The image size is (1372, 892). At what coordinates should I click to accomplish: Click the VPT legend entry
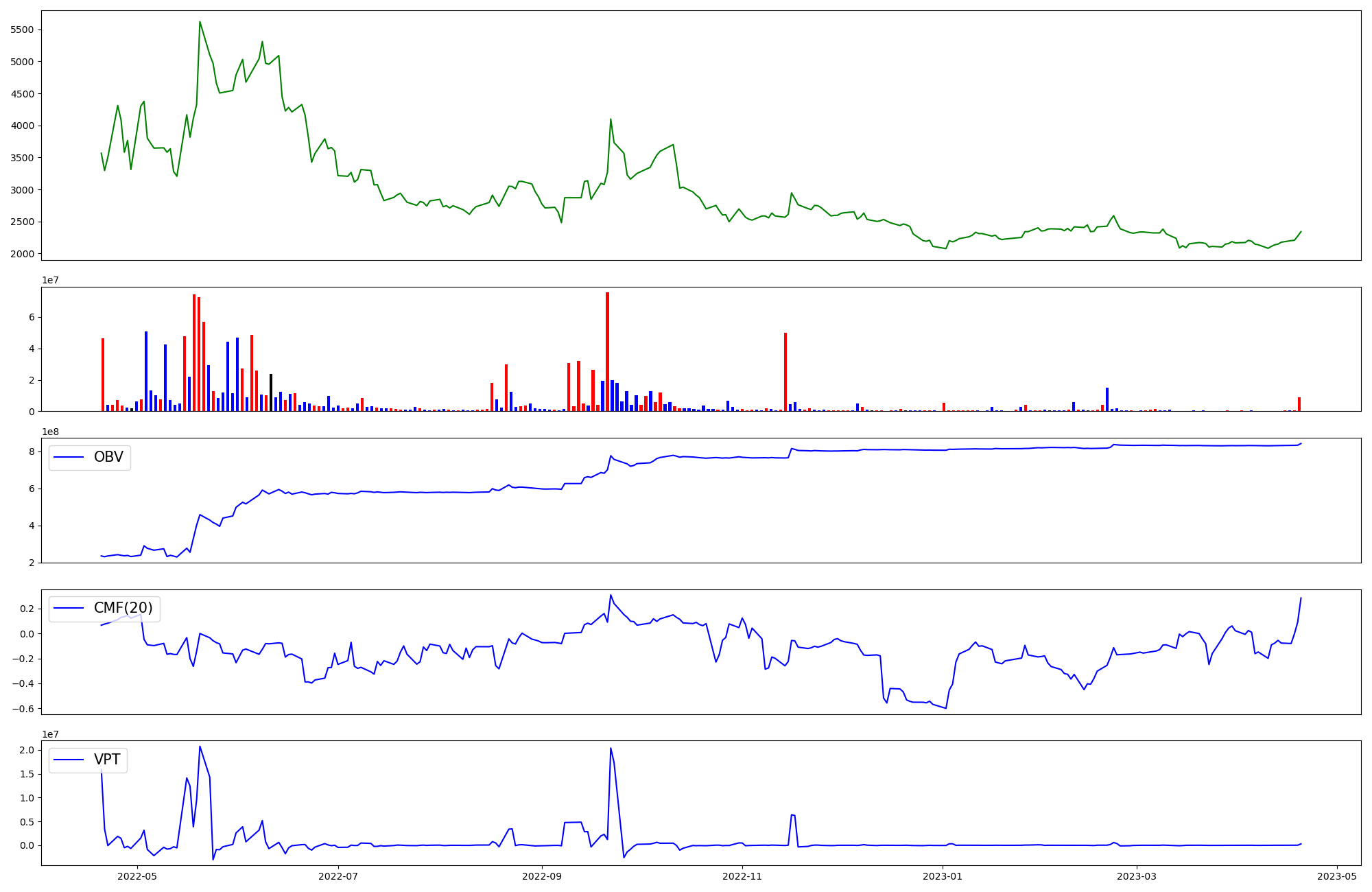click(x=106, y=760)
